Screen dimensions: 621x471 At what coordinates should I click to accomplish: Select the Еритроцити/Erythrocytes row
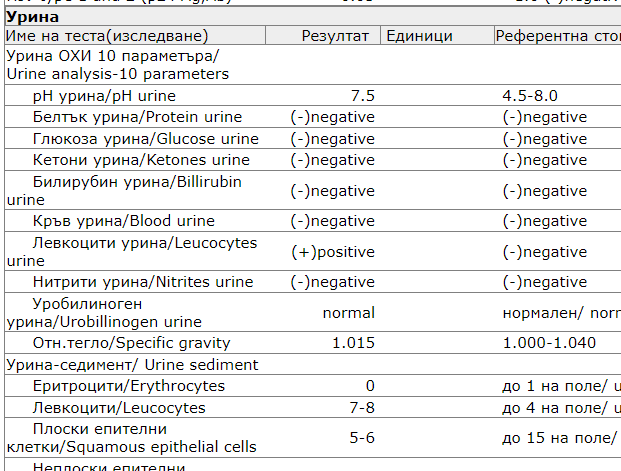(x=313, y=386)
